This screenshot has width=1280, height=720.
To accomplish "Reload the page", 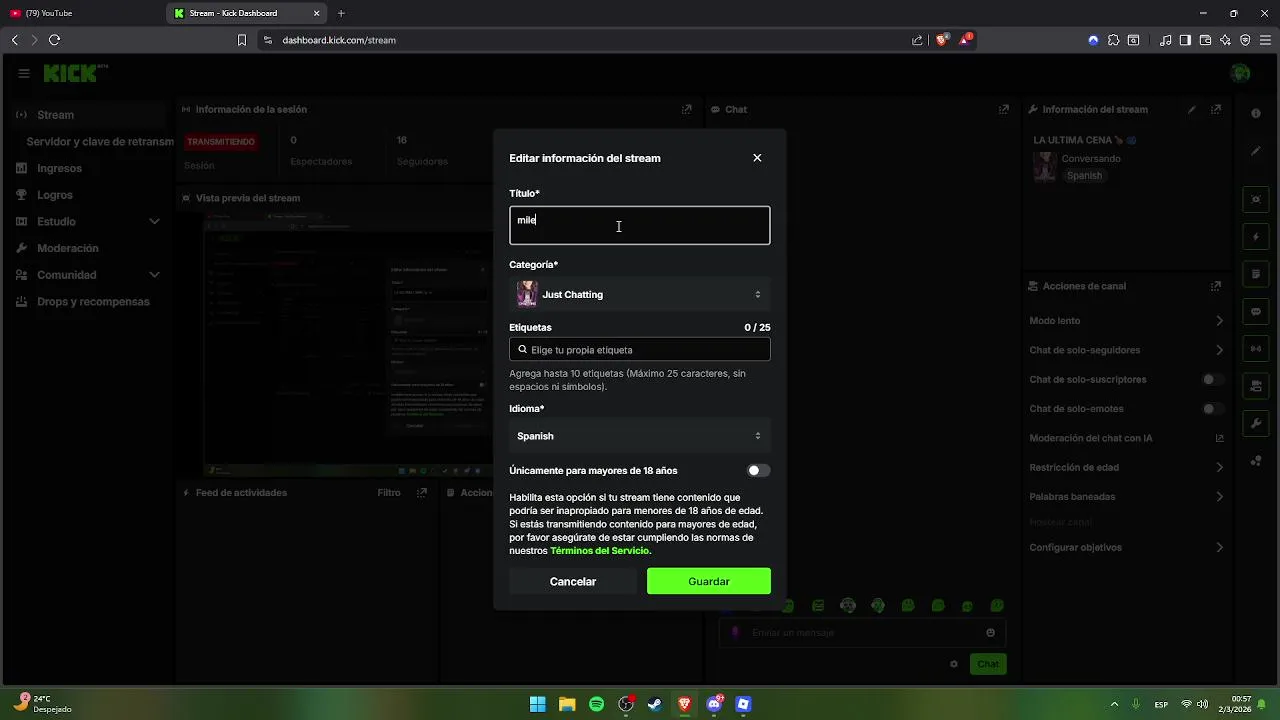I will (x=54, y=40).
